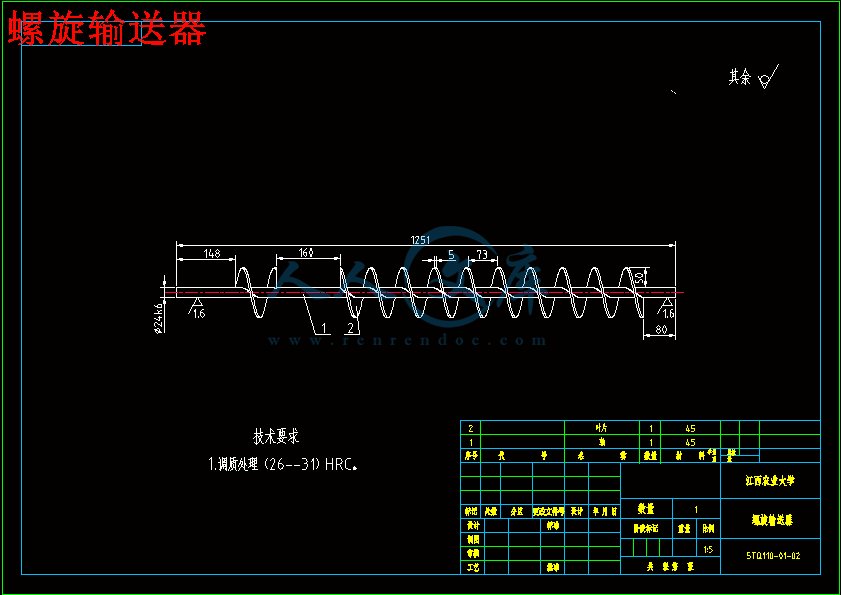The image size is (841, 595).
Task: Click the φ24k6 diameter annotation
Action: (x=159, y=318)
